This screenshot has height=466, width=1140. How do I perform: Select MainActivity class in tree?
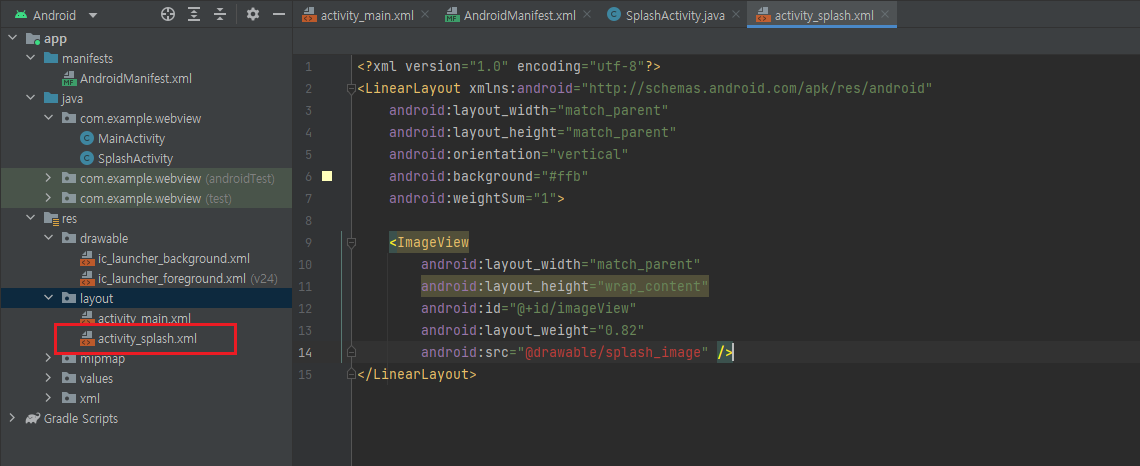[132, 138]
